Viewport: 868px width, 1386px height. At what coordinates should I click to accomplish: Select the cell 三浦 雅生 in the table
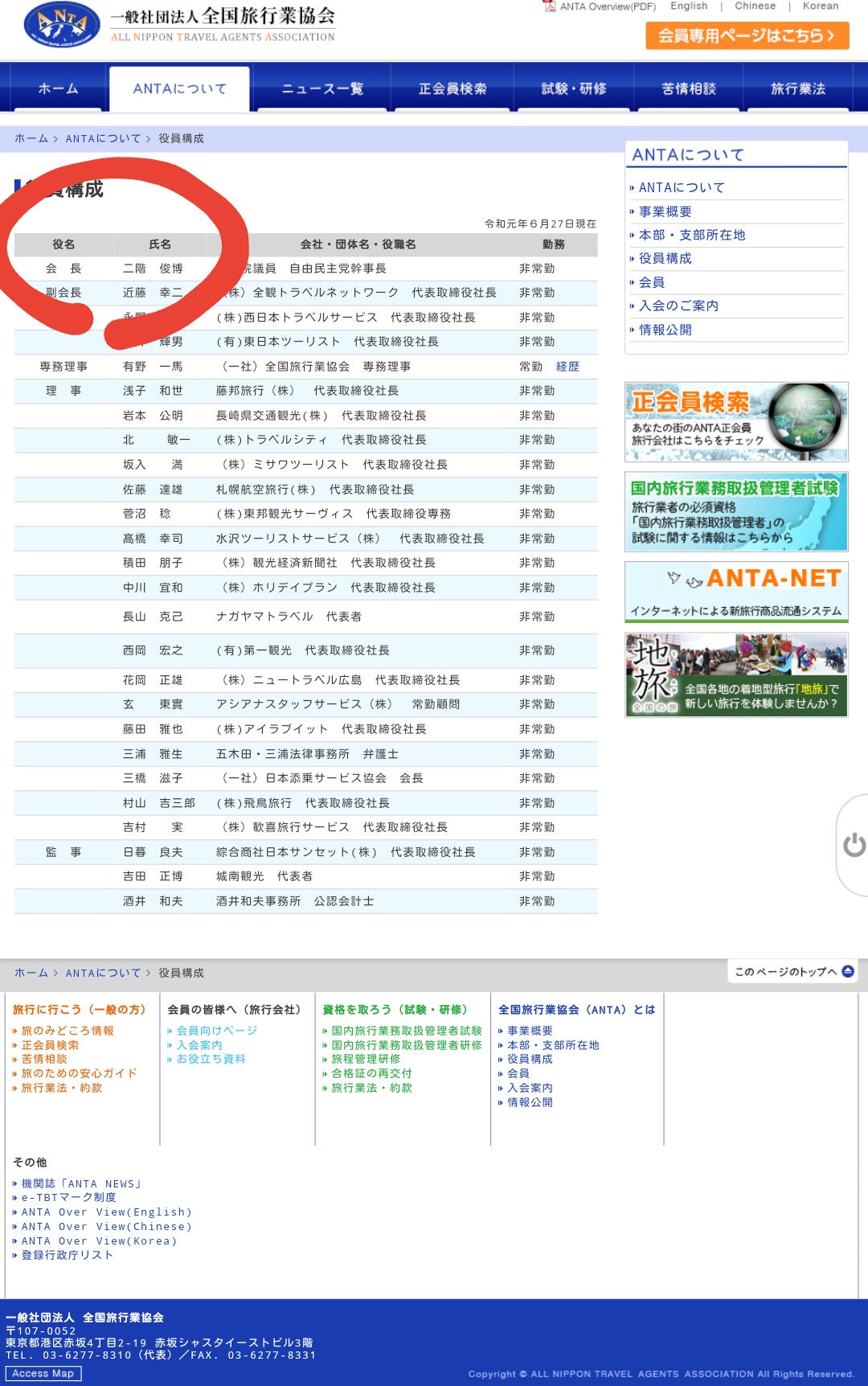click(153, 754)
